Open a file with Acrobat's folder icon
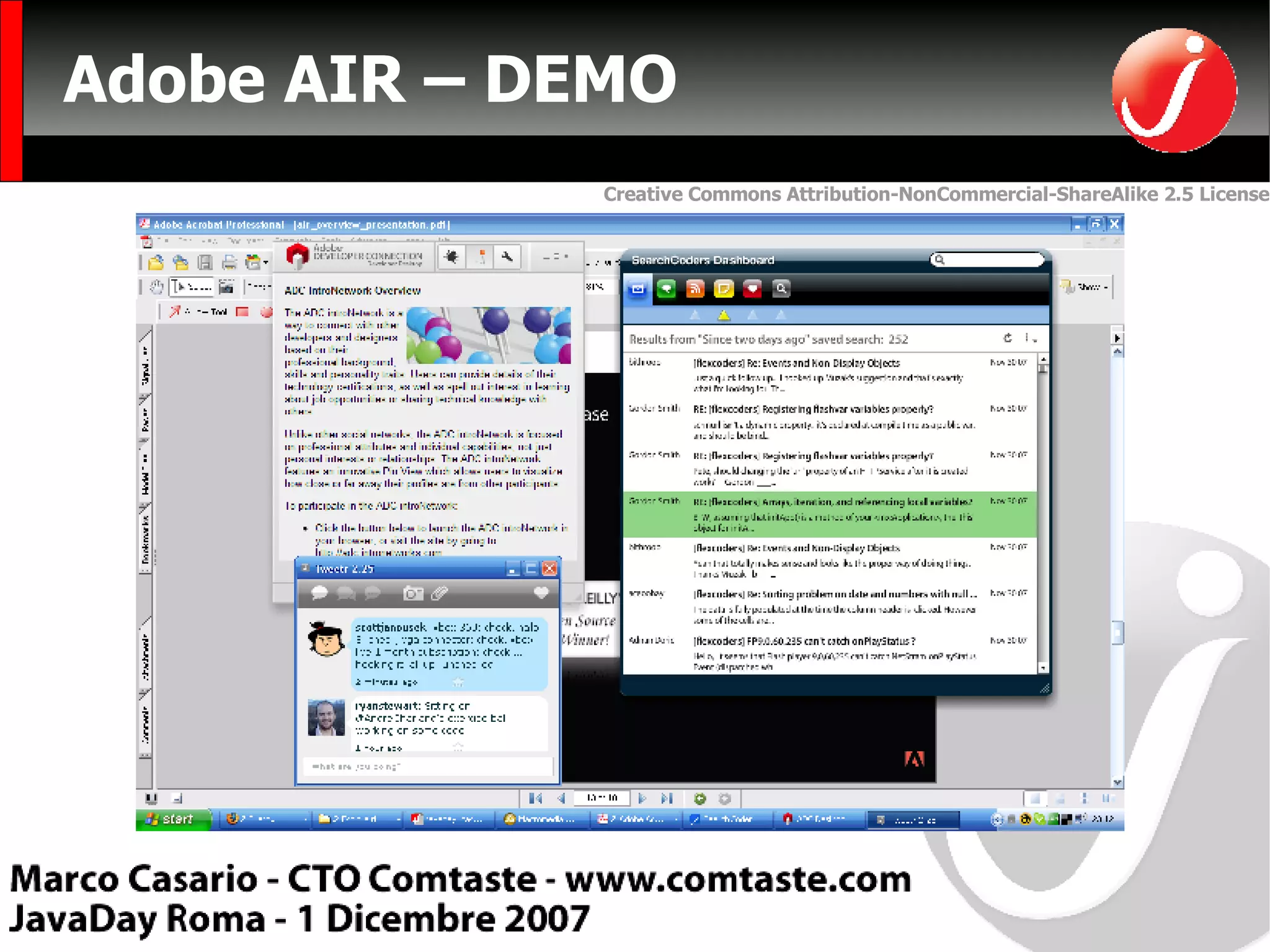1270x952 pixels. click(x=156, y=262)
